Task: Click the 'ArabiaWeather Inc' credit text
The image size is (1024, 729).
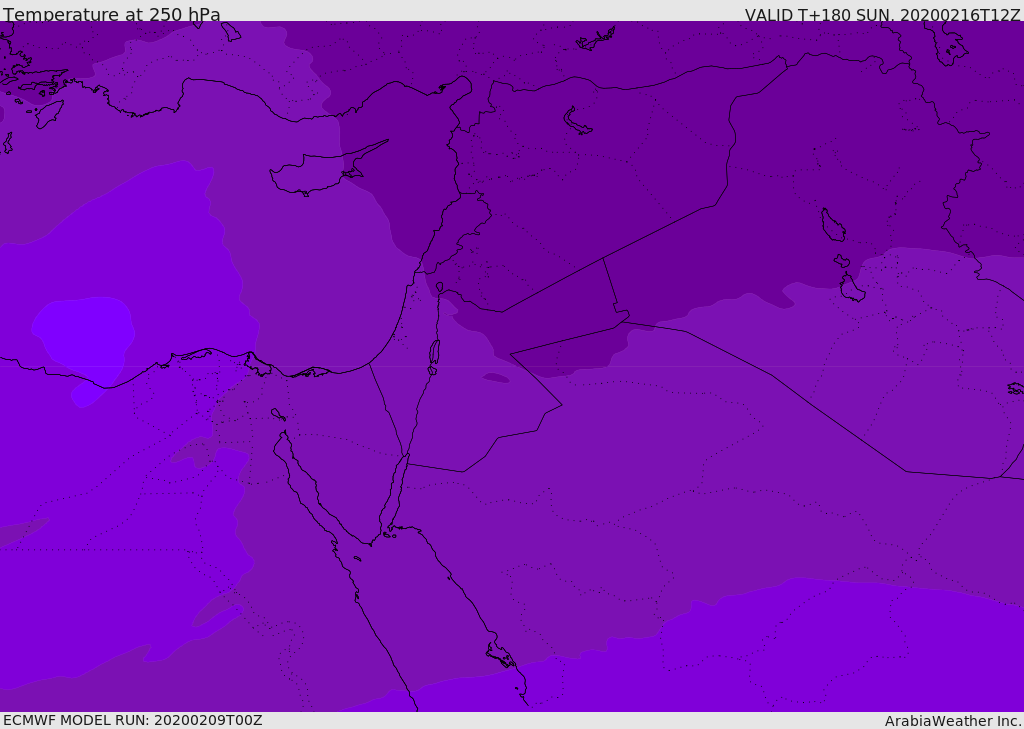Action: tap(953, 721)
